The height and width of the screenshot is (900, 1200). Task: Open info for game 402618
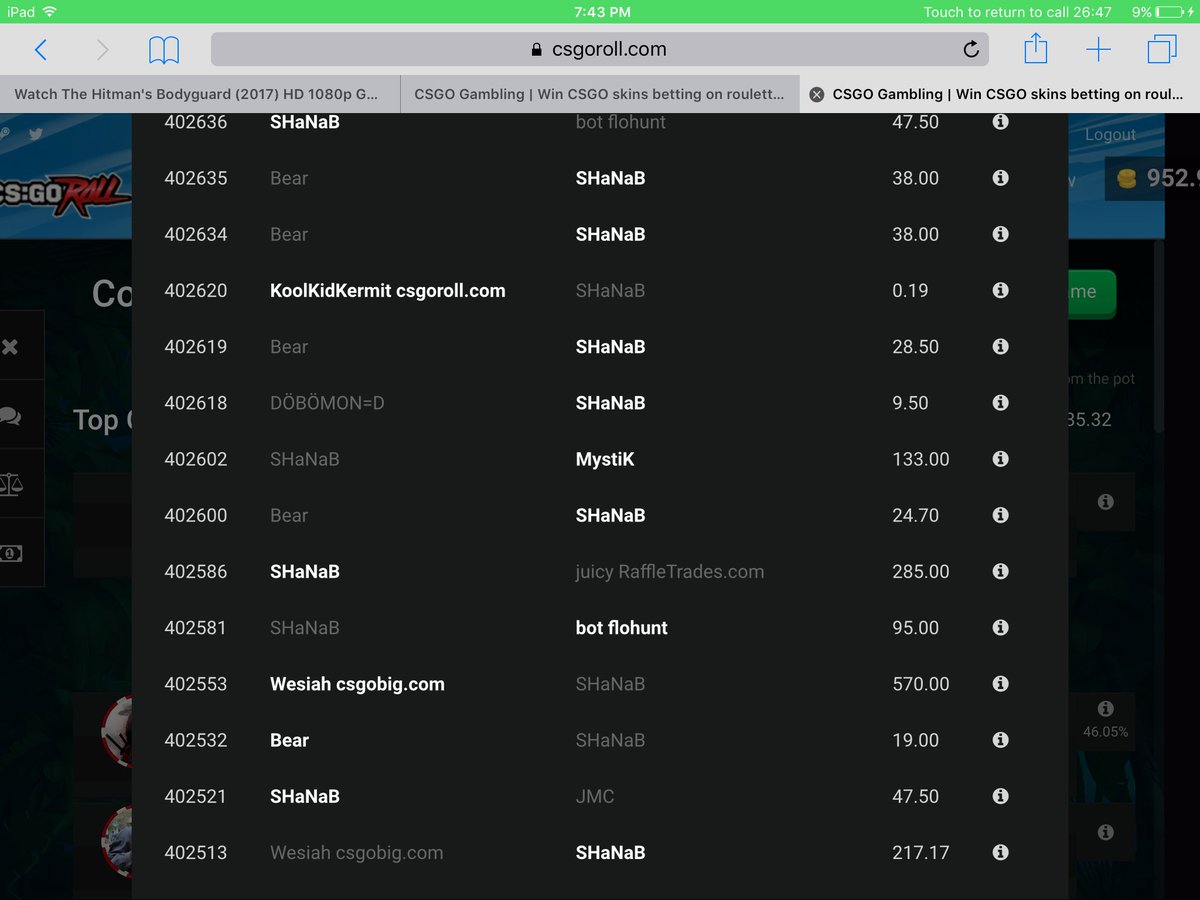999,403
